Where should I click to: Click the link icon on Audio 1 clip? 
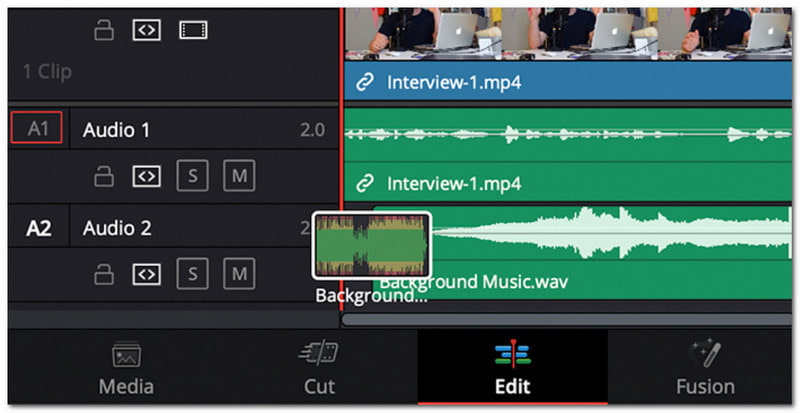(365, 183)
